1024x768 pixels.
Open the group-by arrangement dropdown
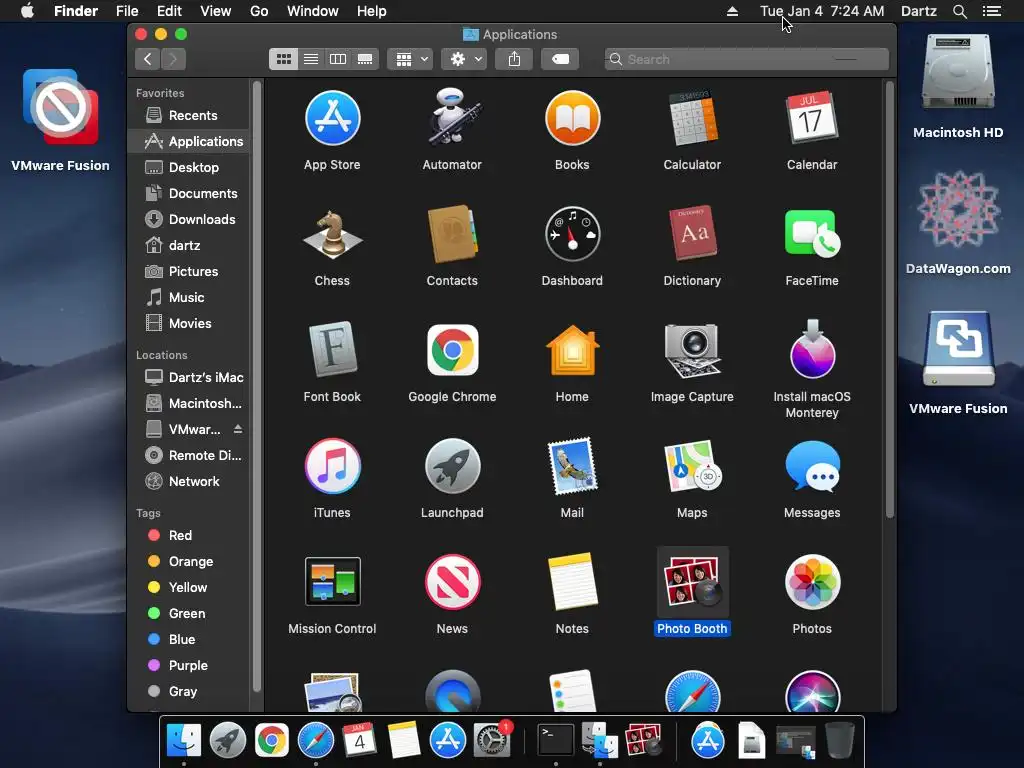point(410,59)
